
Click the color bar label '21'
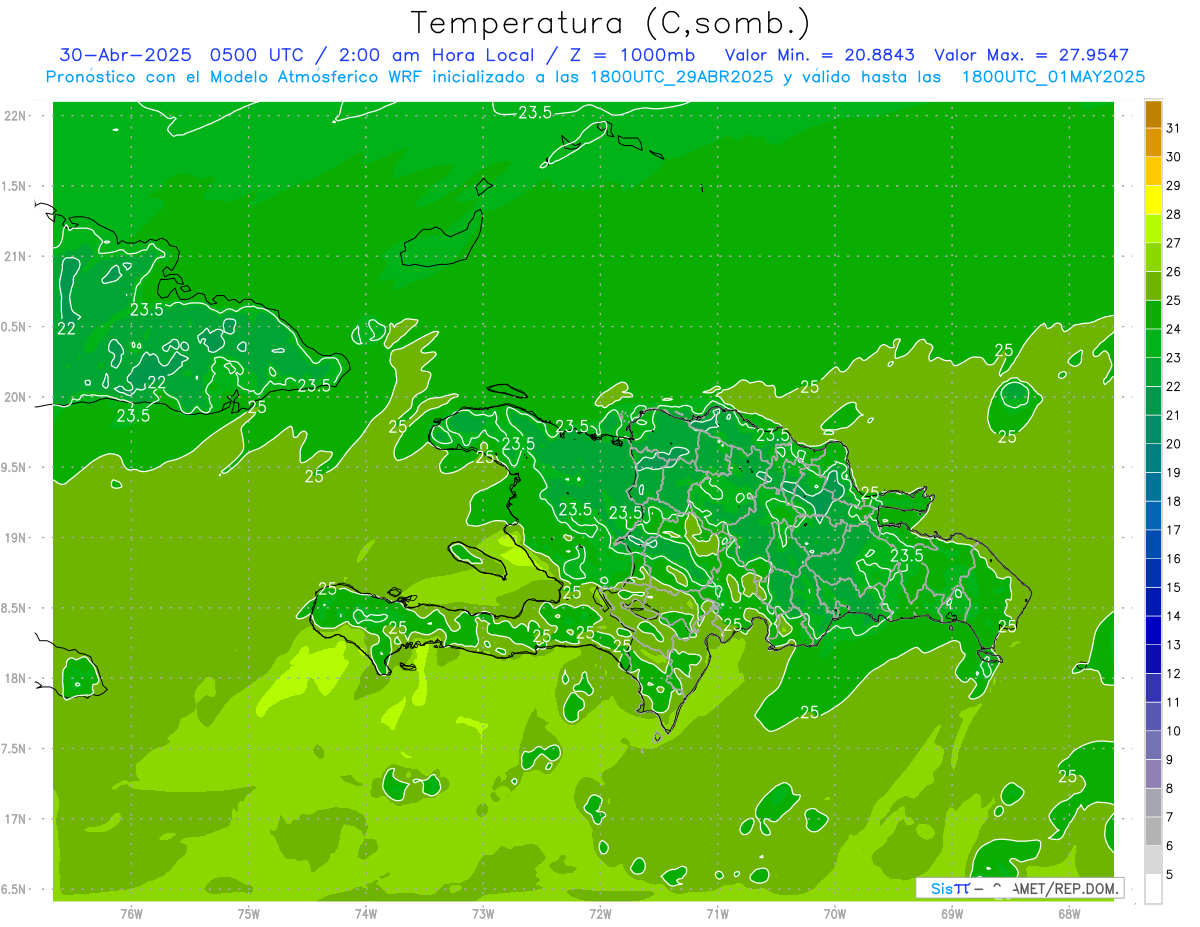(1173, 415)
